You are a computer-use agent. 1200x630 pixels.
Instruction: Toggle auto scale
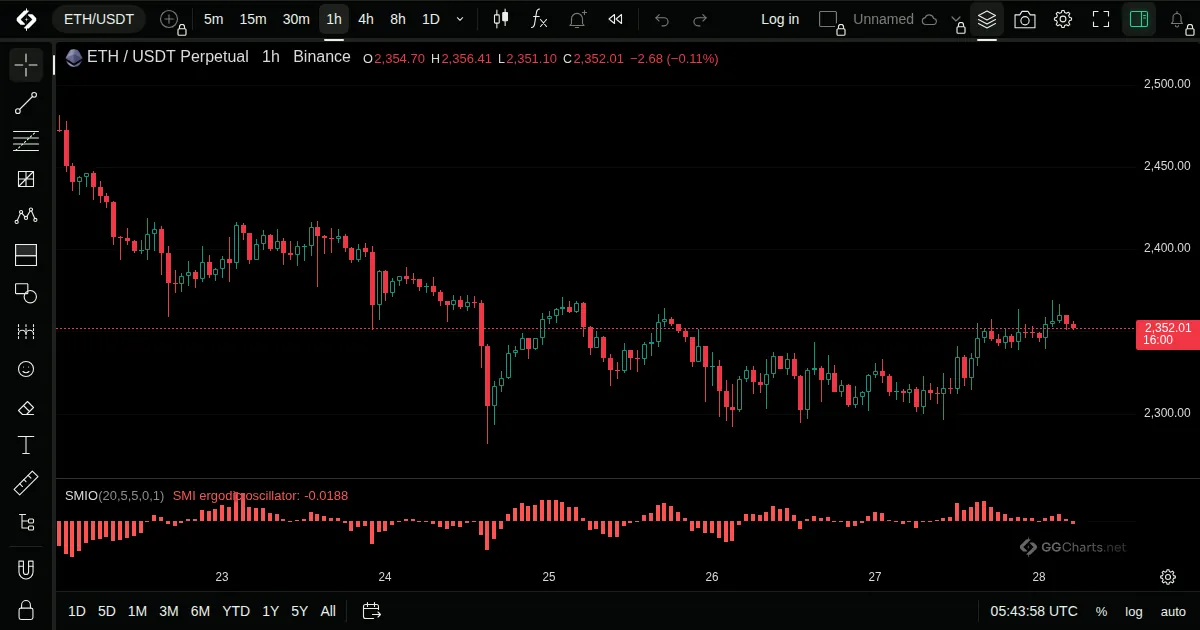point(1173,611)
